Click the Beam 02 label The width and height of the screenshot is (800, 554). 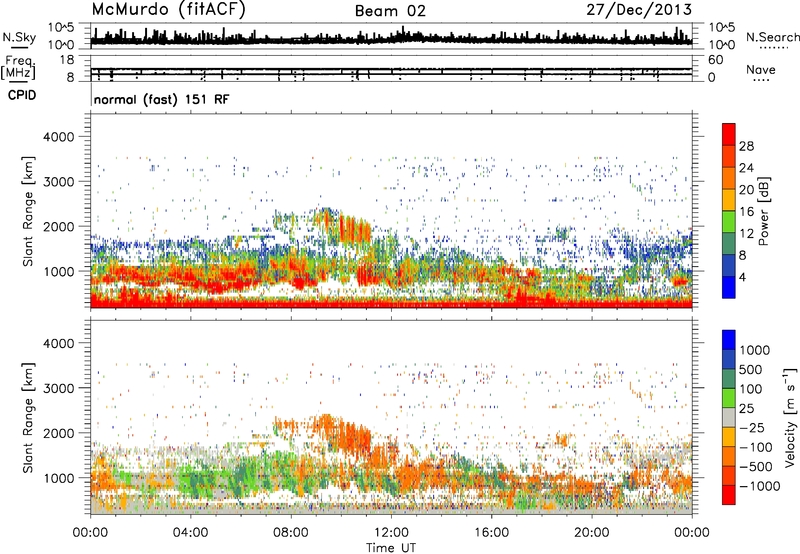point(390,11)
